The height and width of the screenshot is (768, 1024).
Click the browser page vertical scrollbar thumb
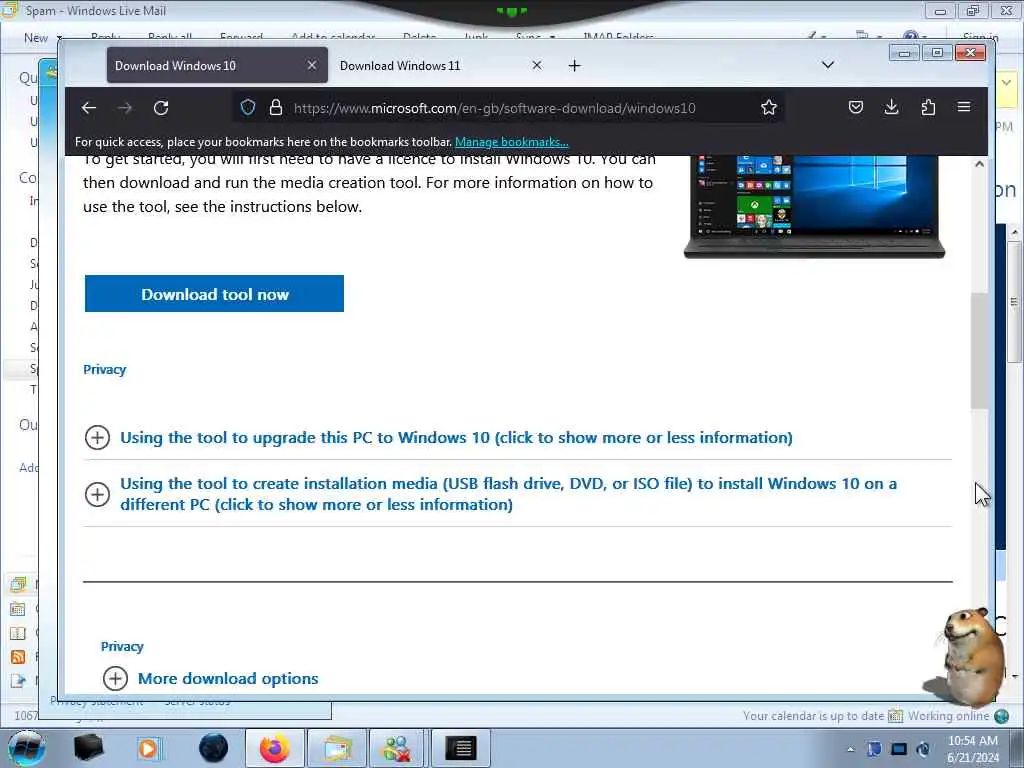pyautogui.click(x=979, y=351)
